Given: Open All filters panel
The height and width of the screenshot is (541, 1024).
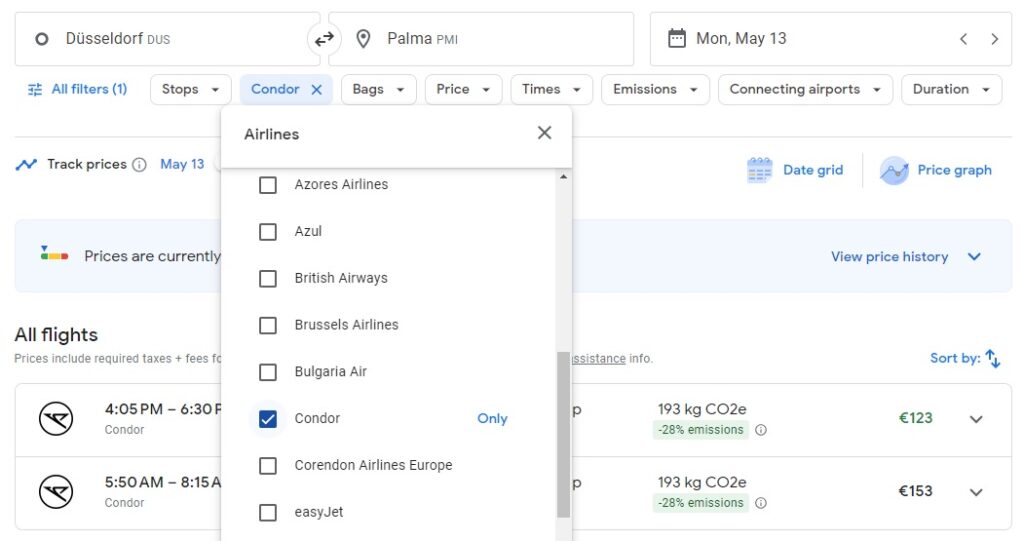Looking at the screenshot, I should 78,89.
